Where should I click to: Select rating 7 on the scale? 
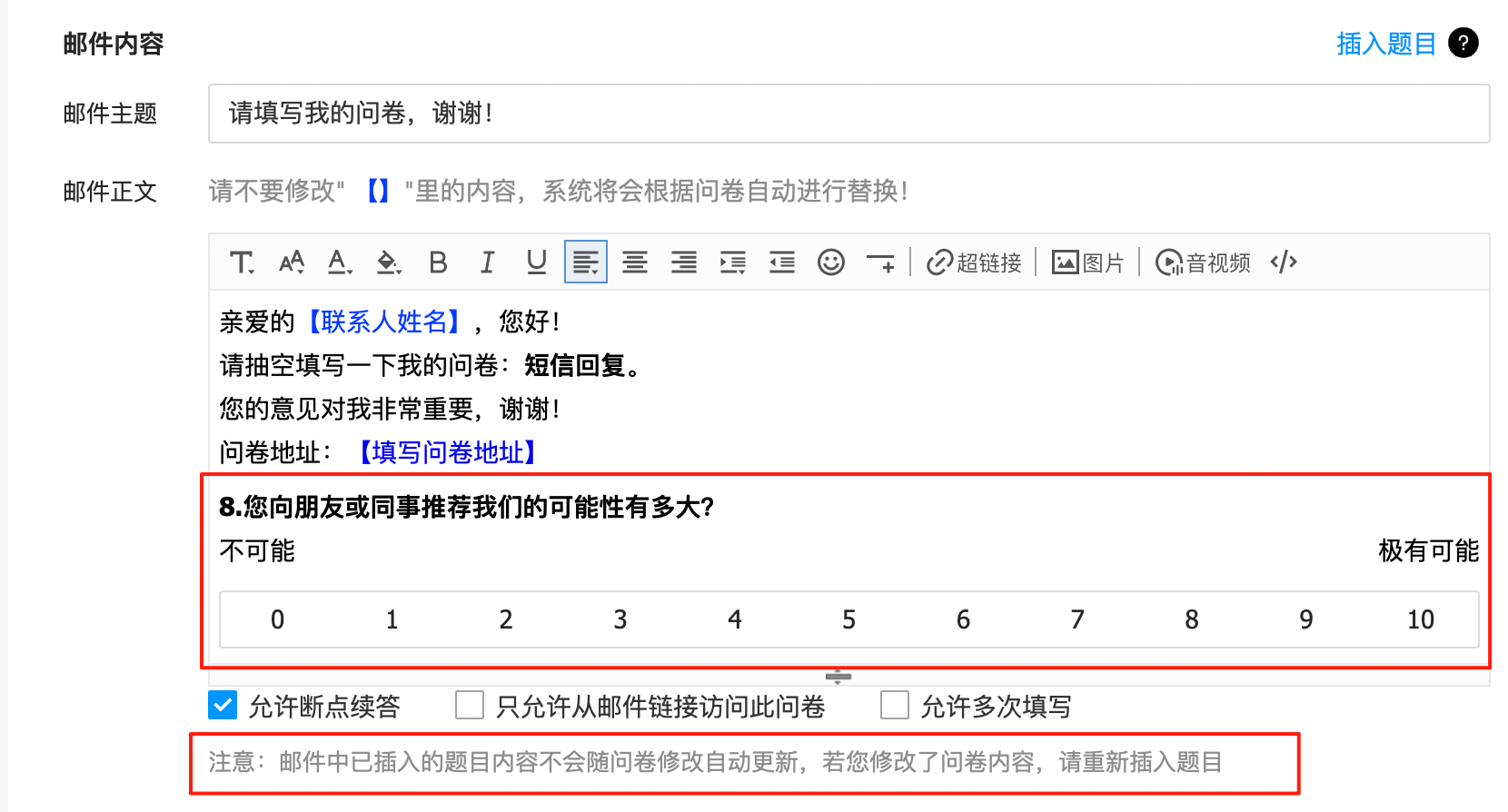1077,619
